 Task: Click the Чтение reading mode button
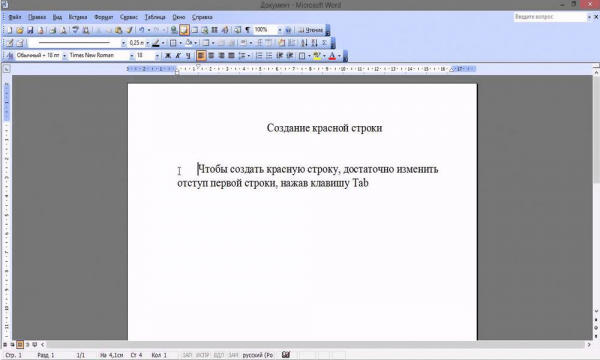point(311,30)
